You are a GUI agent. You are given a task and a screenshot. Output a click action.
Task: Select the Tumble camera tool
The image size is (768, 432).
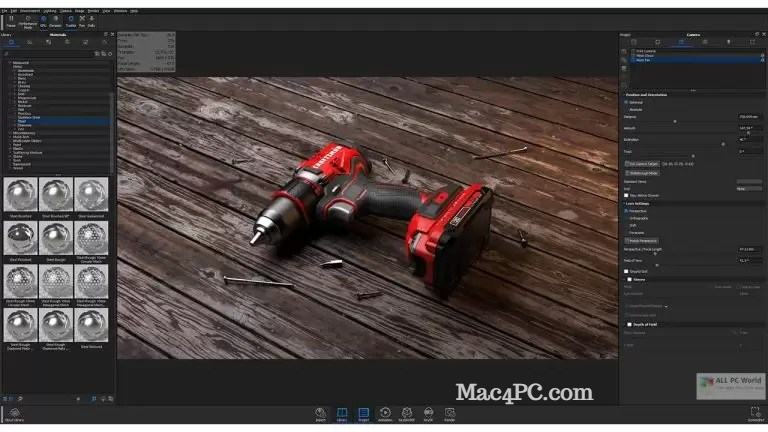tap(71, 21)
